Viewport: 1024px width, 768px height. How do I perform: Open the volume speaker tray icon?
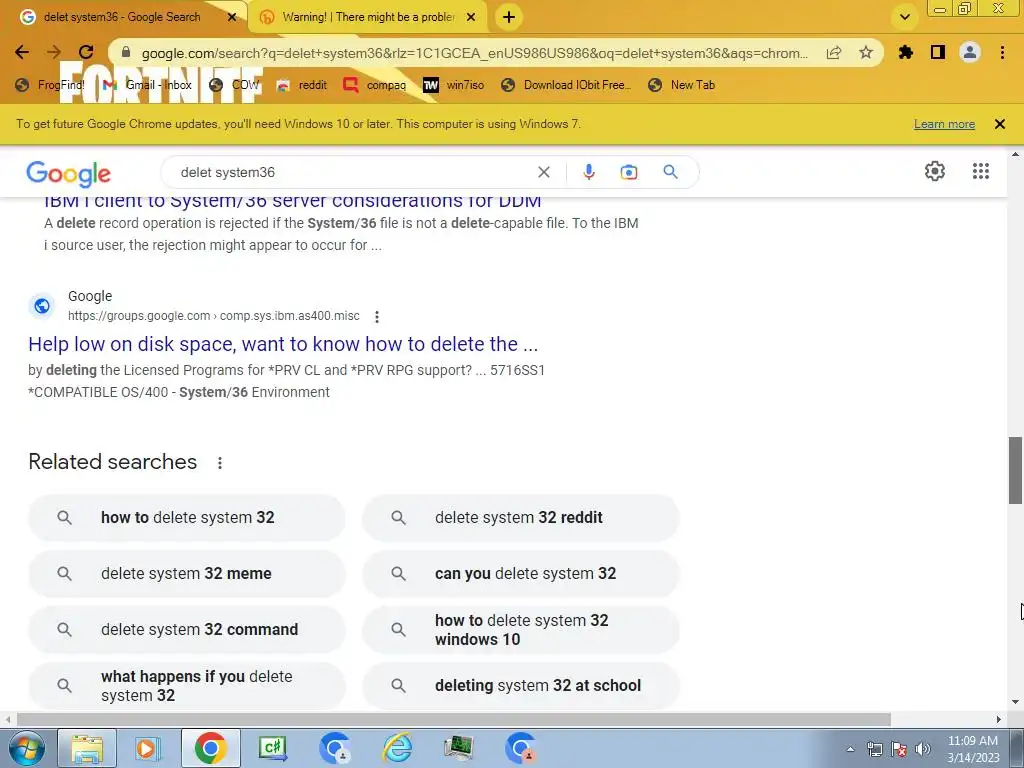pyautogui.click(x=923, y=749)
